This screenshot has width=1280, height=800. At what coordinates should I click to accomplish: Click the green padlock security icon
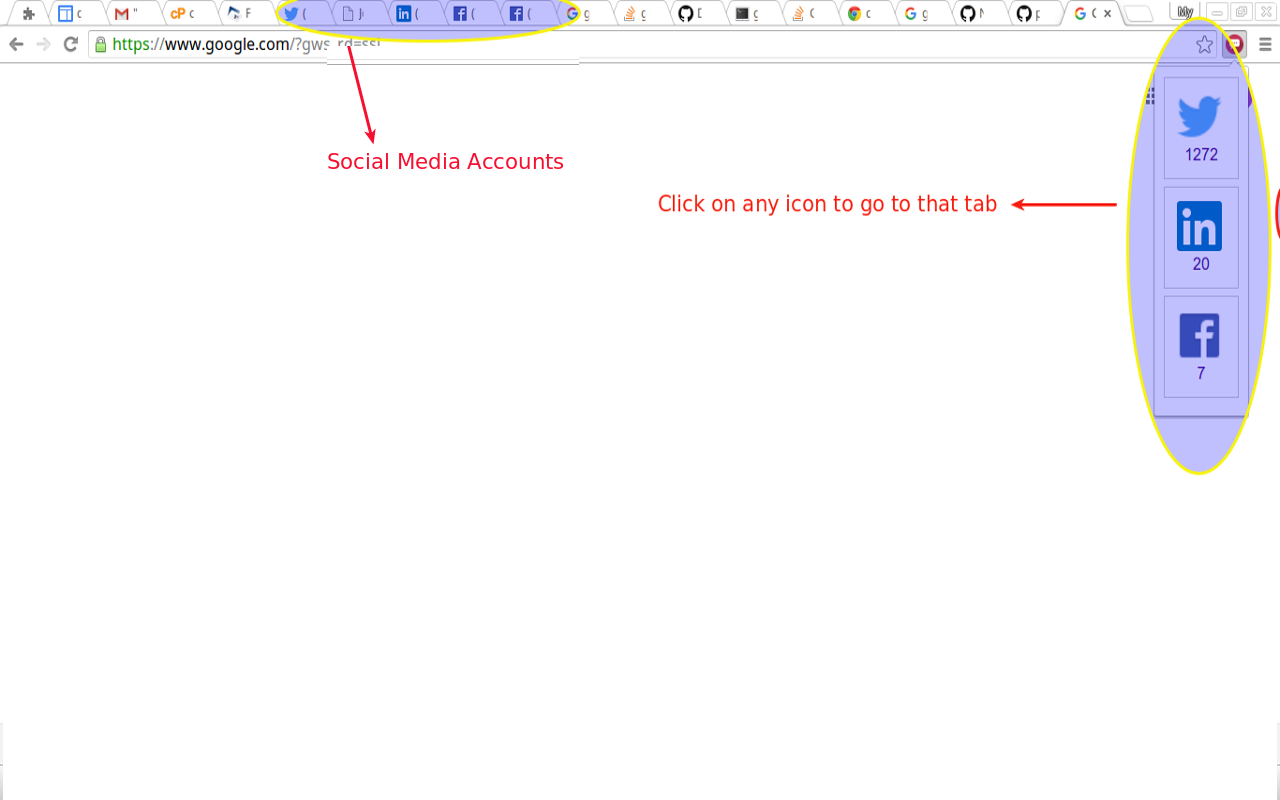pyautogui.click(x=100, y=44)
